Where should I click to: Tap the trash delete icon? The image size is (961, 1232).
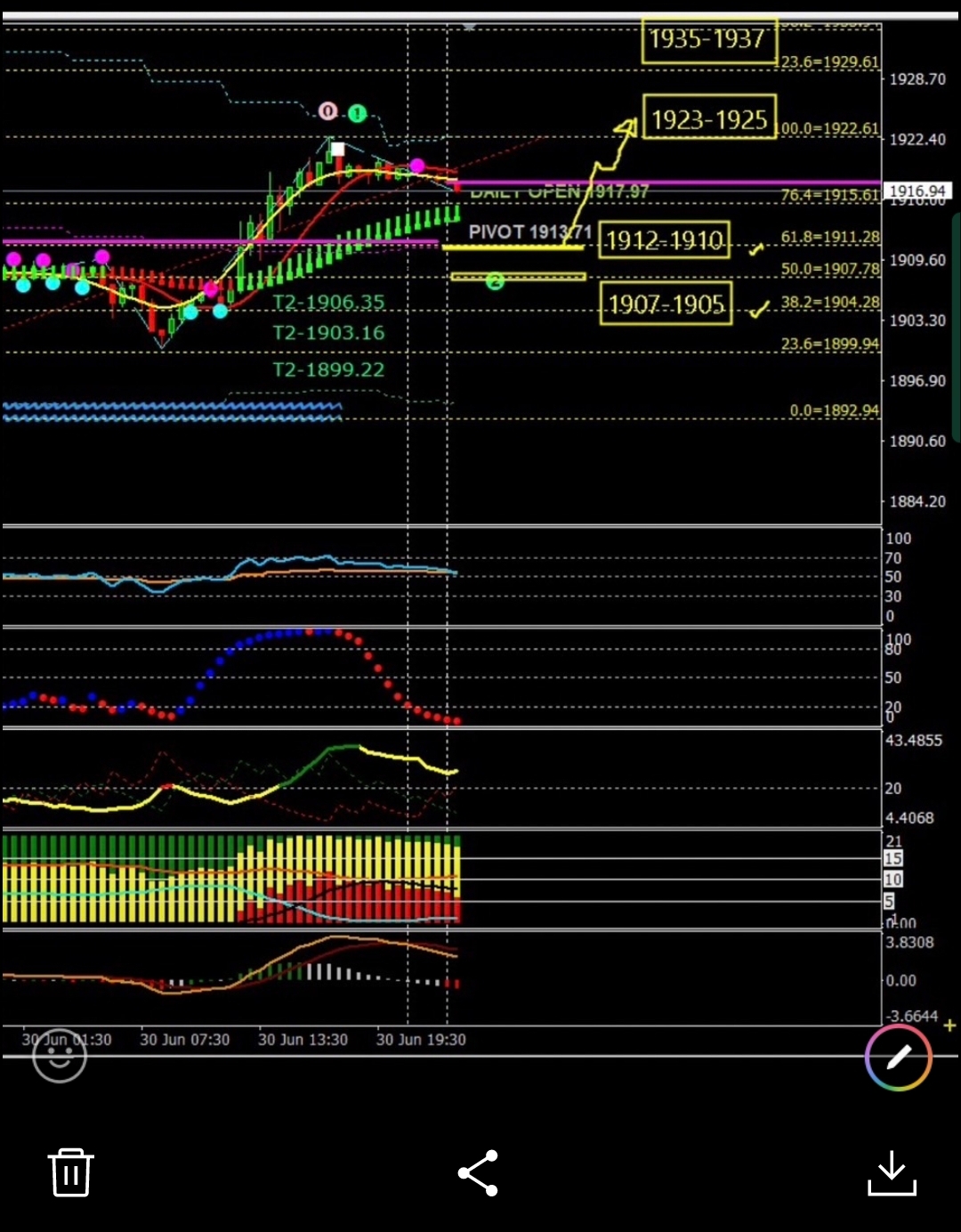(x=71, y=1172)
